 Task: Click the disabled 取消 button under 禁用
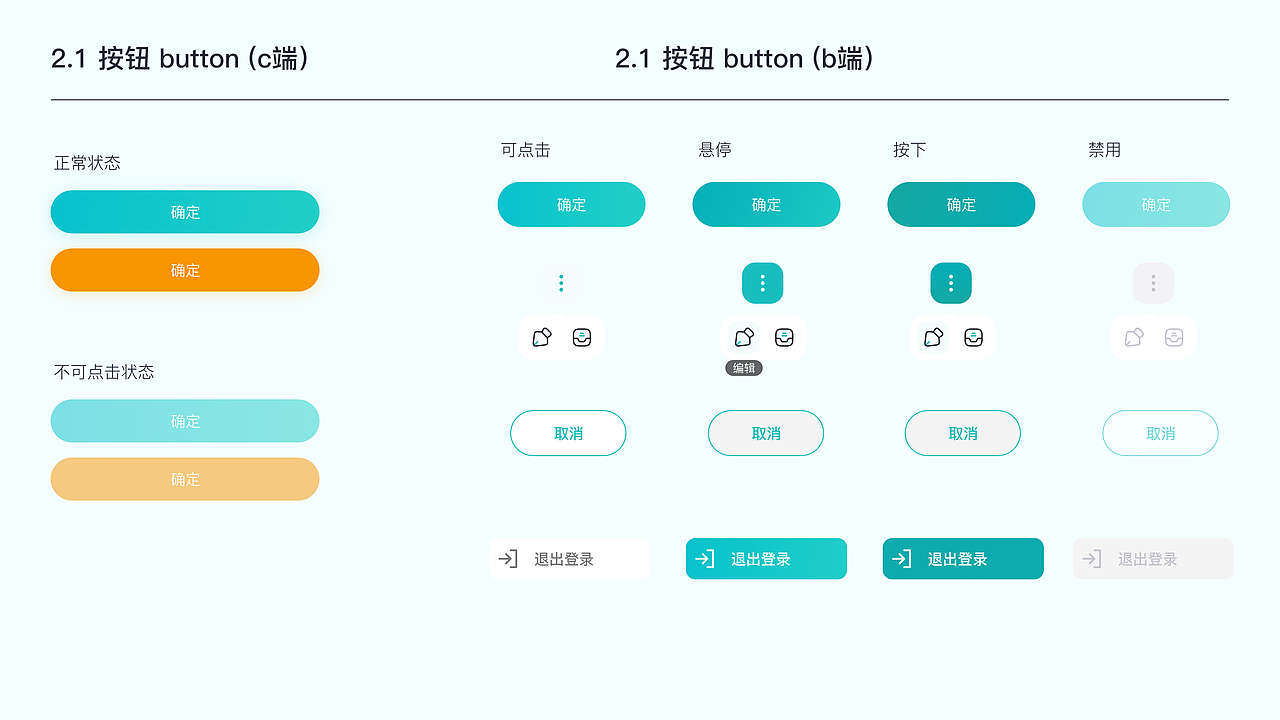click(1160, 433)
